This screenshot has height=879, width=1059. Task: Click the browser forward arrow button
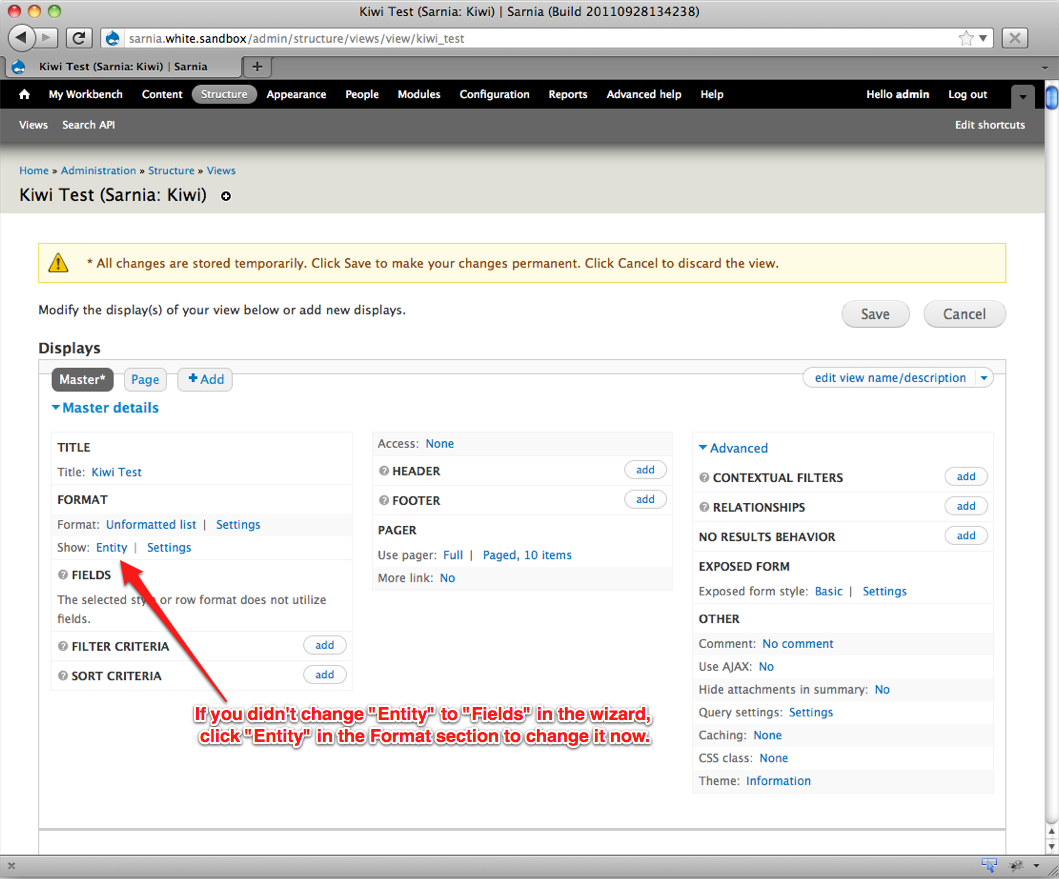point(47,38)
